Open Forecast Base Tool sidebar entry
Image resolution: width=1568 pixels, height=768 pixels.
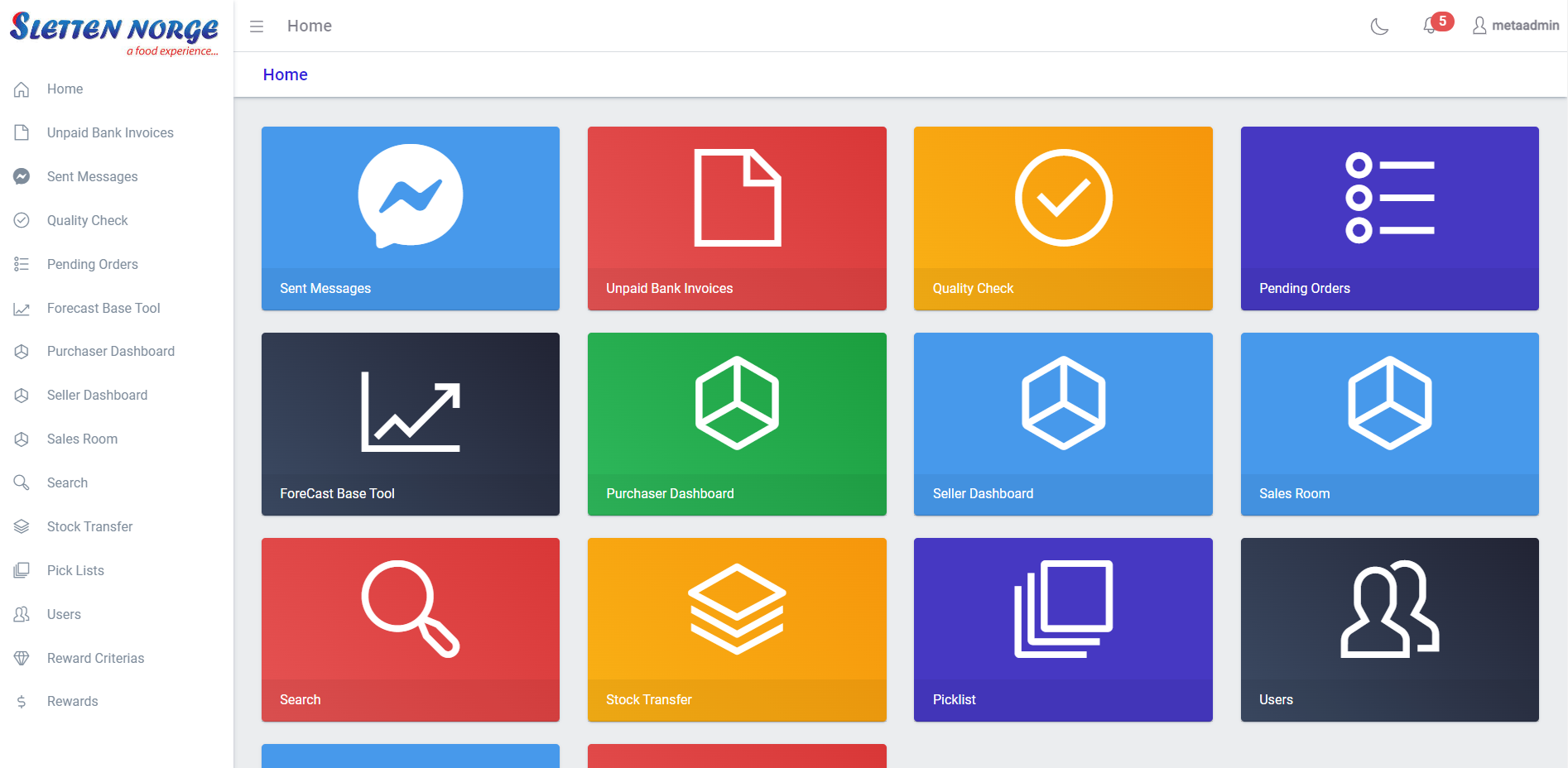tap(103, 308)
